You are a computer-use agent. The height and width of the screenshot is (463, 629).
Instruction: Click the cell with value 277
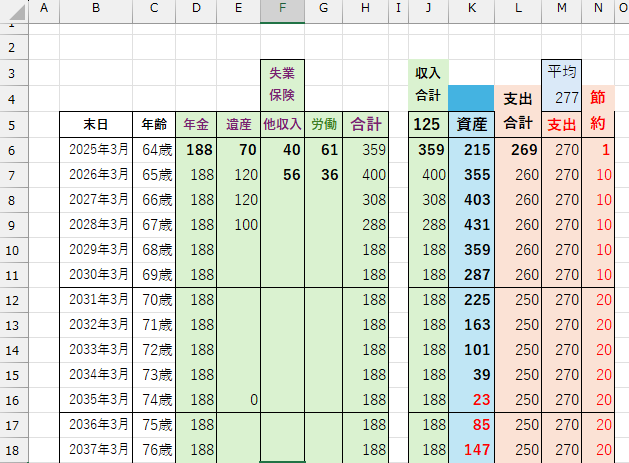[562, 98]
